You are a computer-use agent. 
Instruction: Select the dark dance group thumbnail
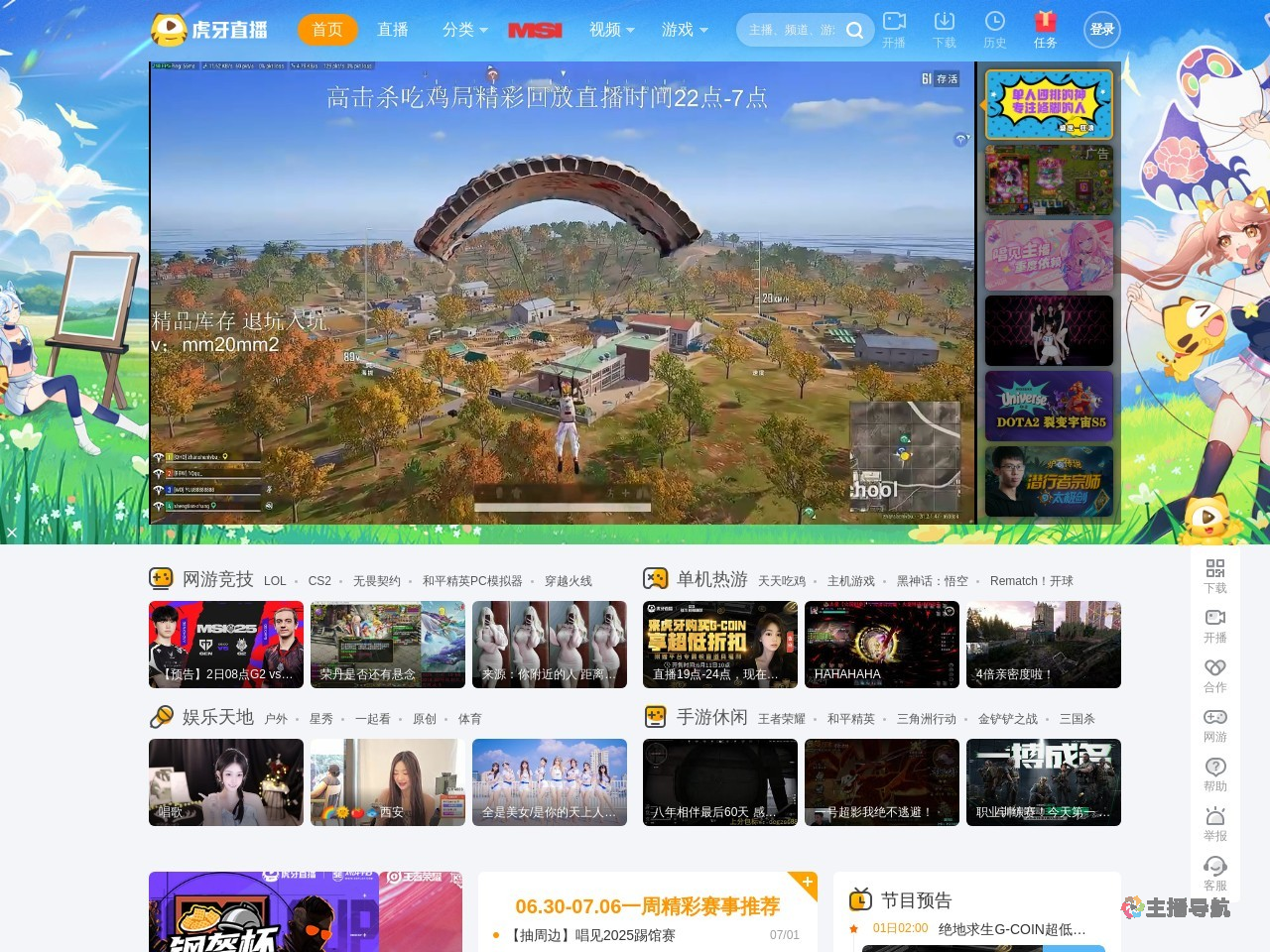pyautogui.click(x=1049, y=331)
